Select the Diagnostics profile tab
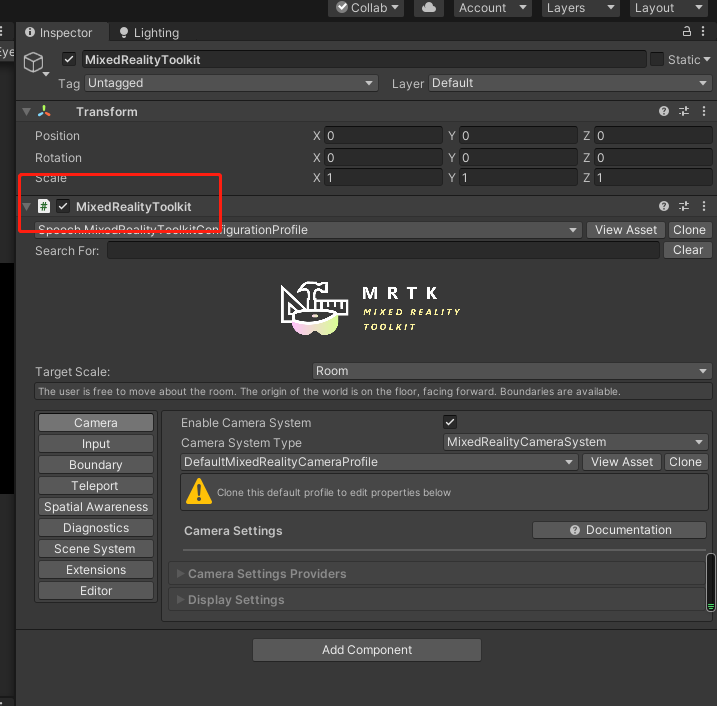This screenshot has height=706, width=717. 96,528
